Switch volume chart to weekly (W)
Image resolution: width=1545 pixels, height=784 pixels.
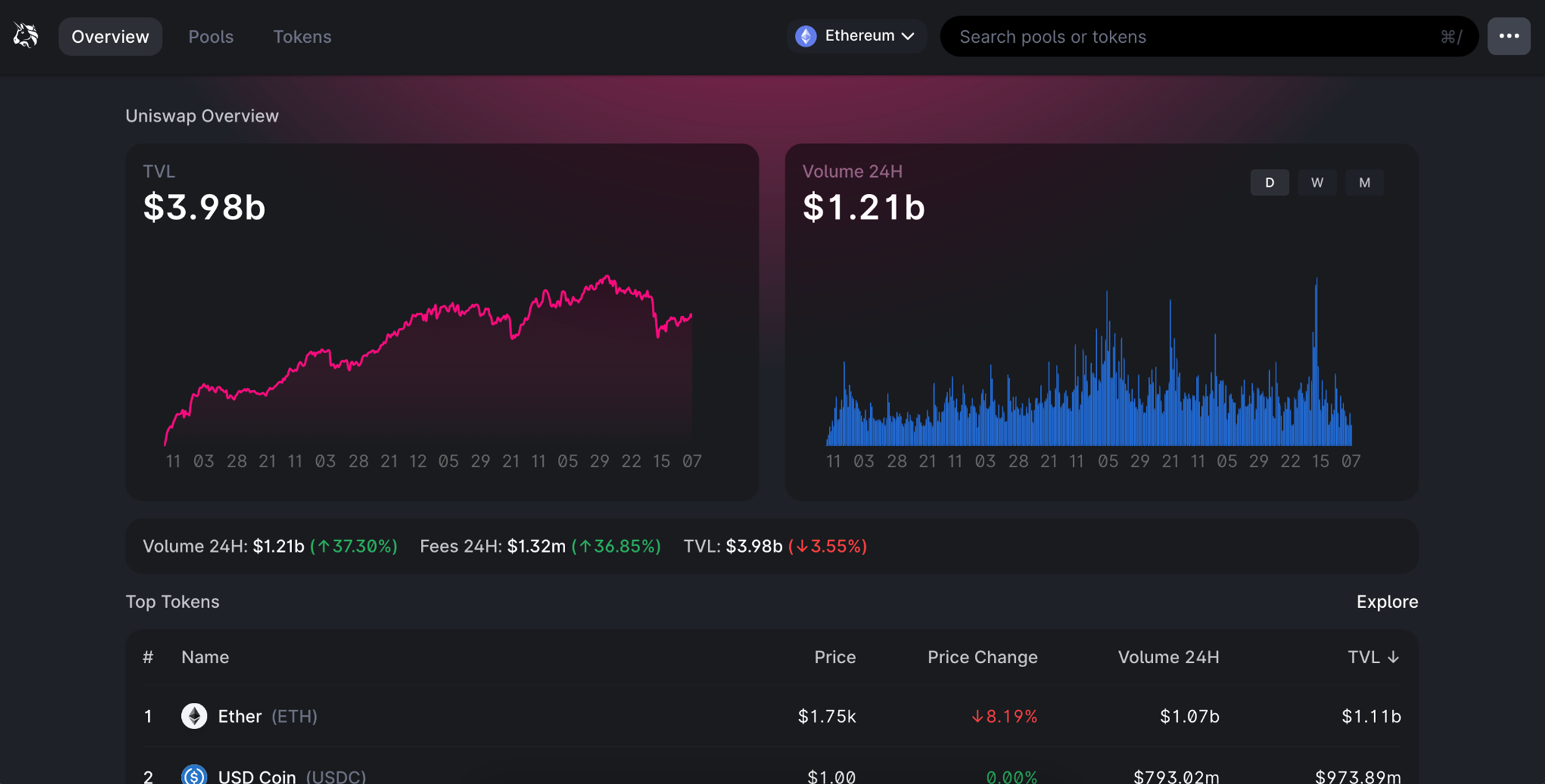(1317, 183)
